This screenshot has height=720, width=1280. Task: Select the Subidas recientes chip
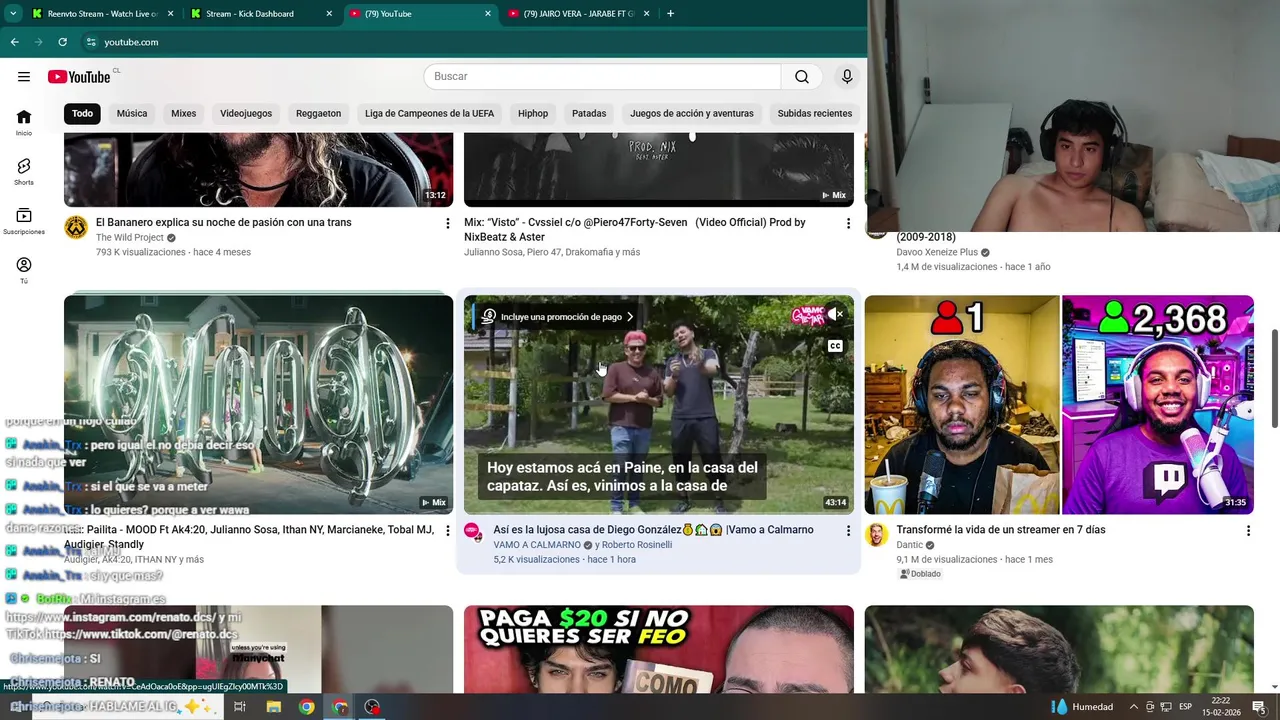coord(815,114)
